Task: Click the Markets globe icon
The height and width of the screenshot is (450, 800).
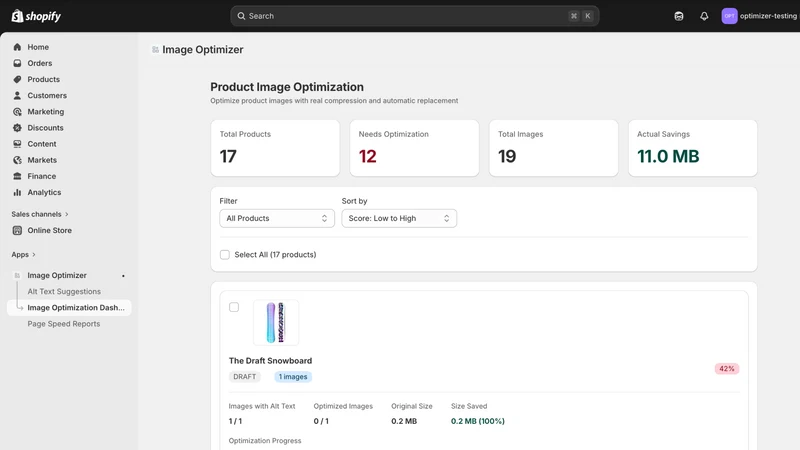Action: [17, 160]
